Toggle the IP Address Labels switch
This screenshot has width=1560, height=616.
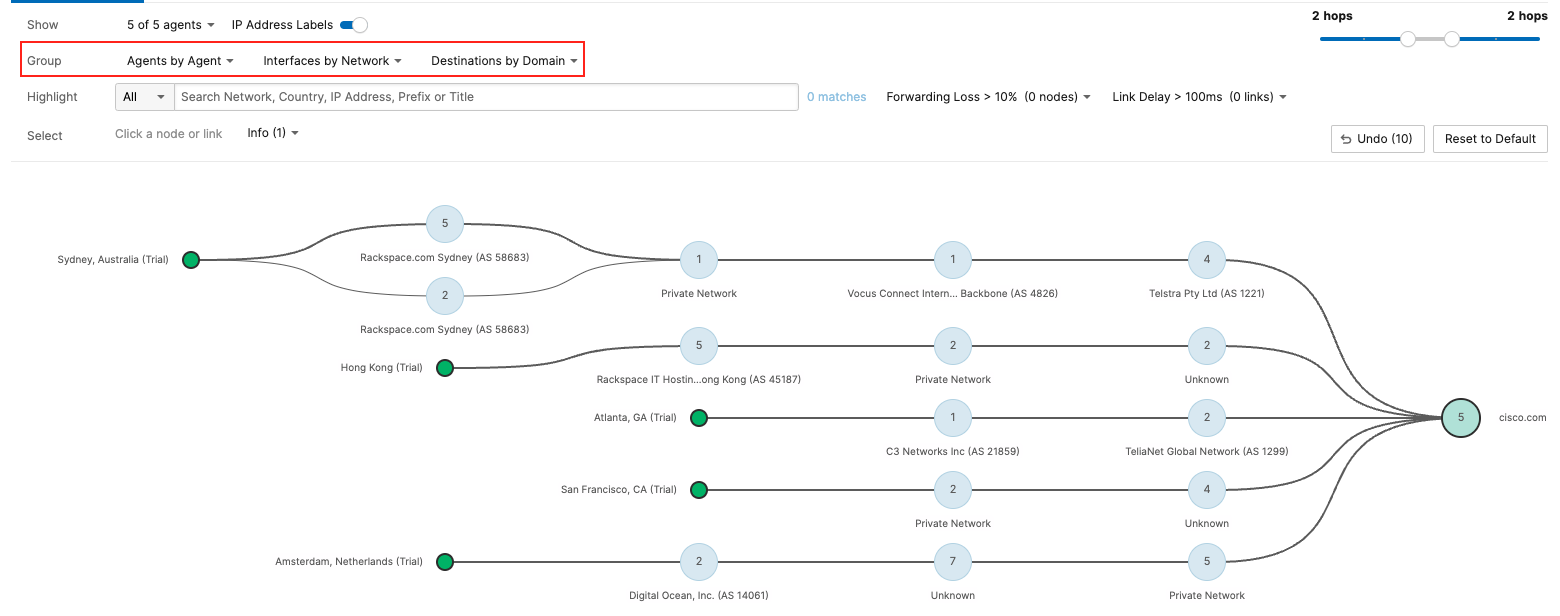(353, 25)
